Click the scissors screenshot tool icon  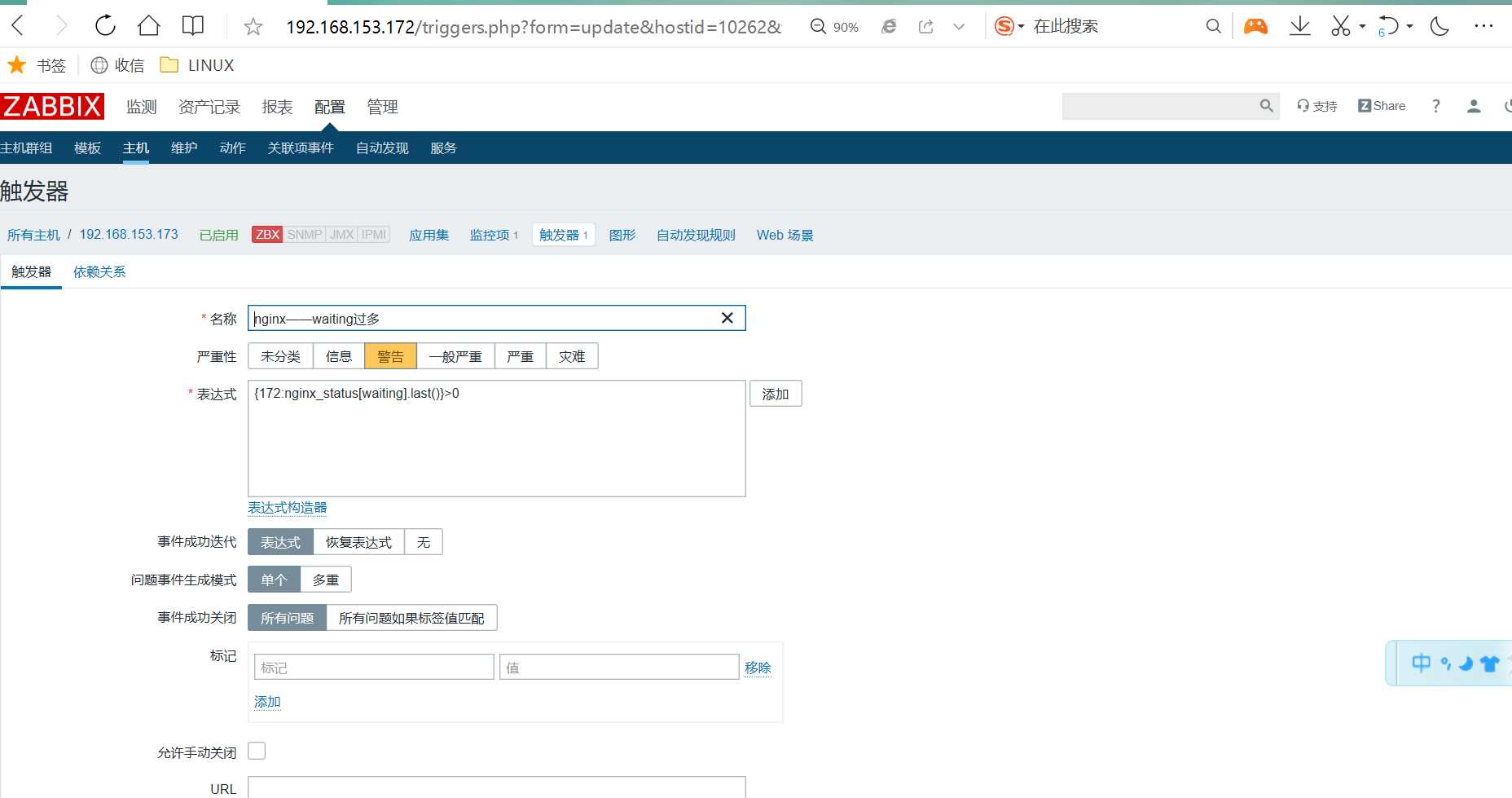tap(1340, 27)
